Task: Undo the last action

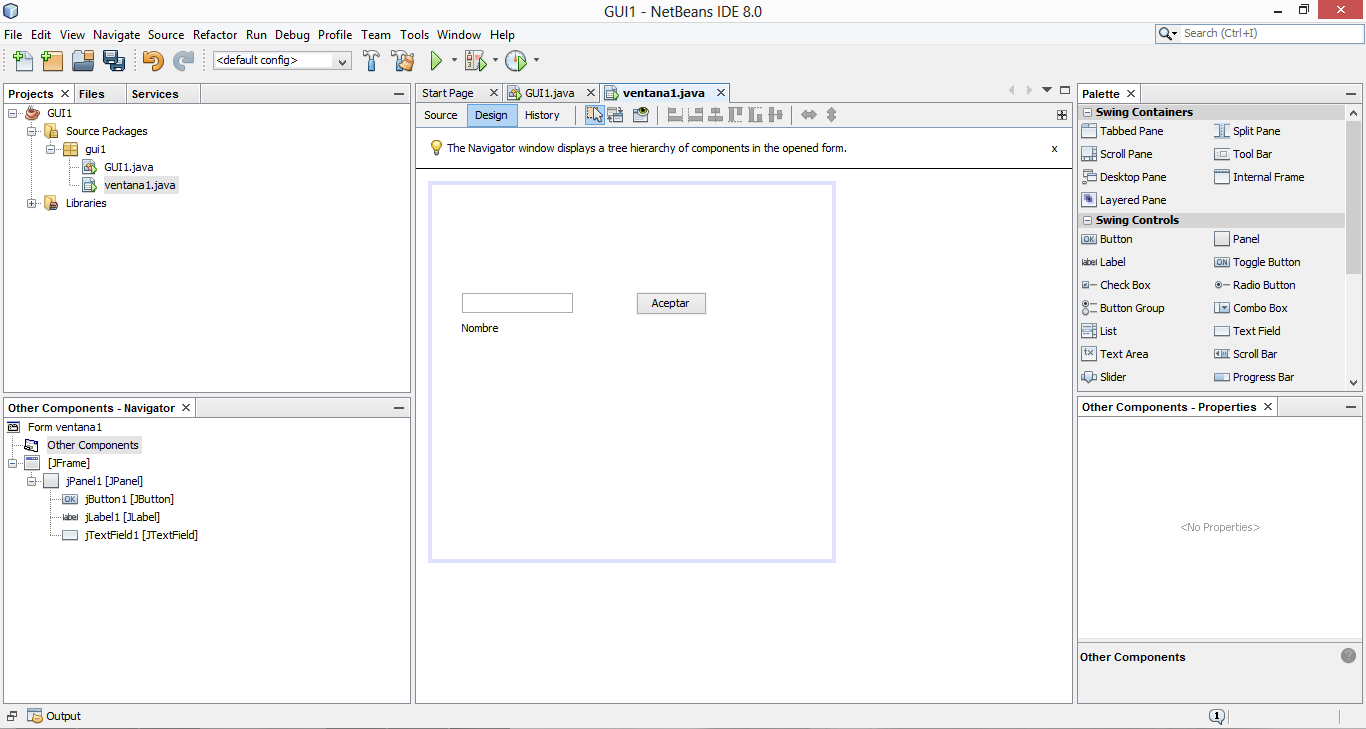Action: [x=151, y=60]
